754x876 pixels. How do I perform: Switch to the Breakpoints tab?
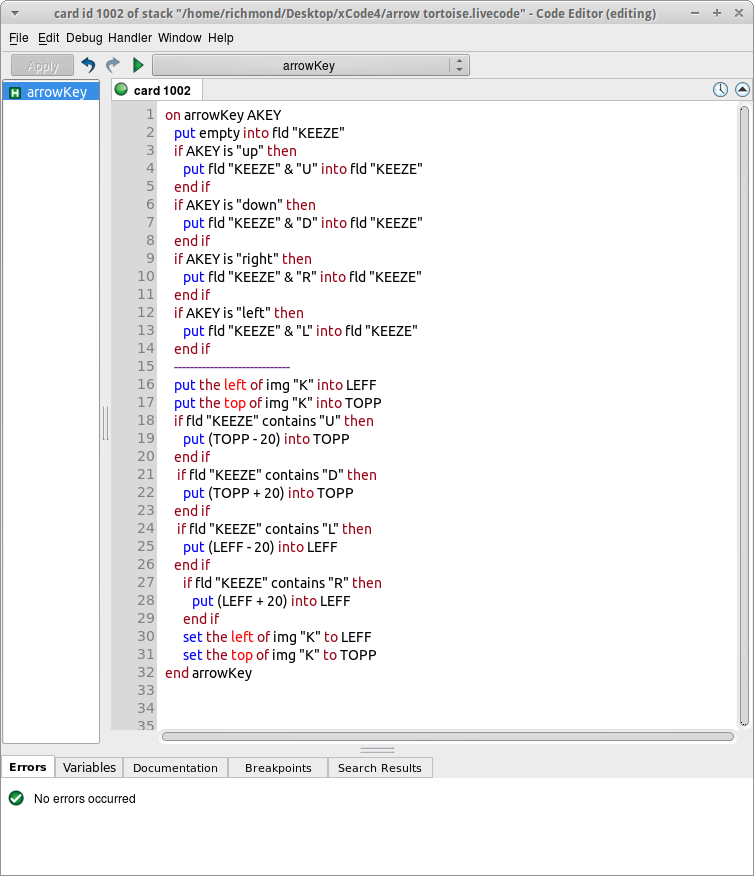278,768
